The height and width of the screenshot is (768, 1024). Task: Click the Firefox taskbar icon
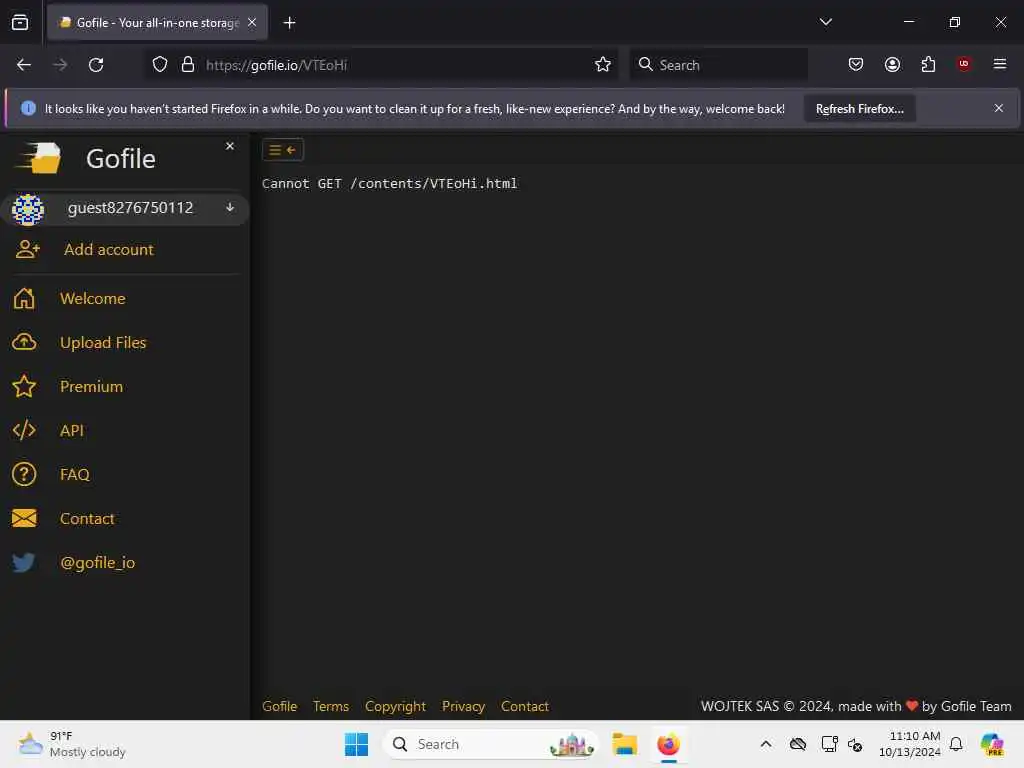tap(669, 744)
